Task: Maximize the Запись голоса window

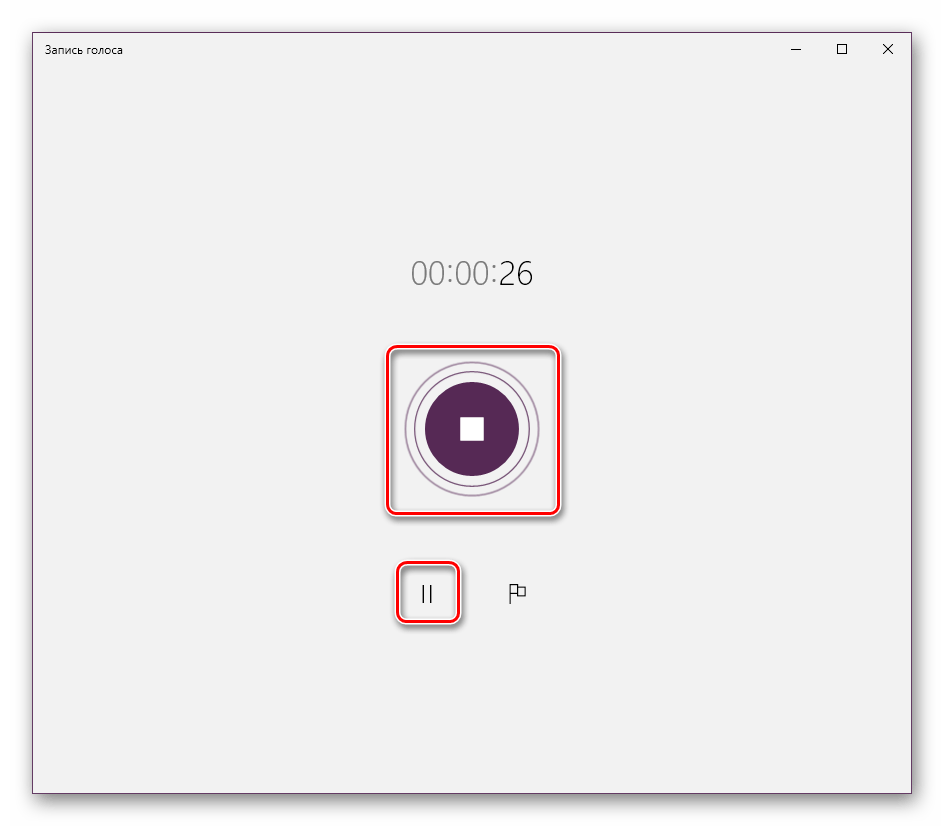Action: [x=842, y=49]
